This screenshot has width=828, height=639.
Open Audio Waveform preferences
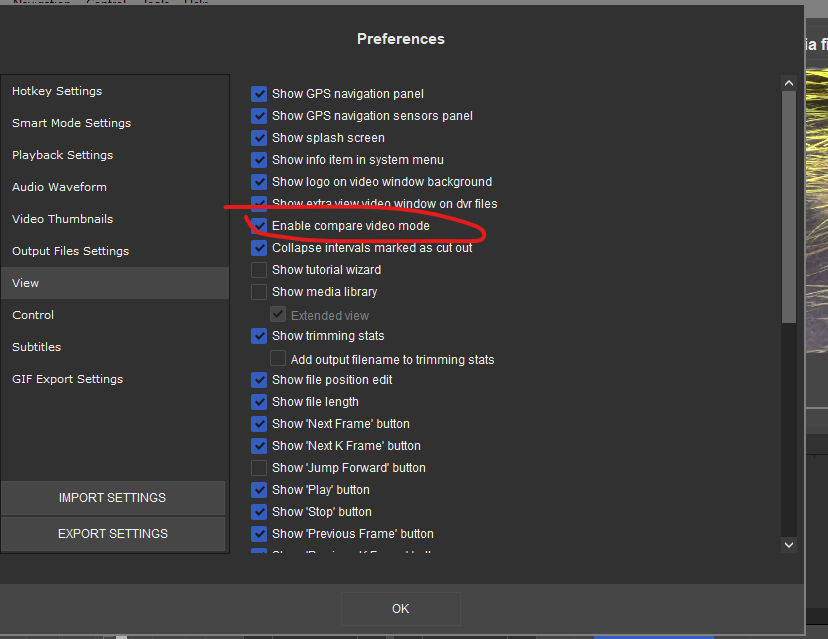coord(59,187)
